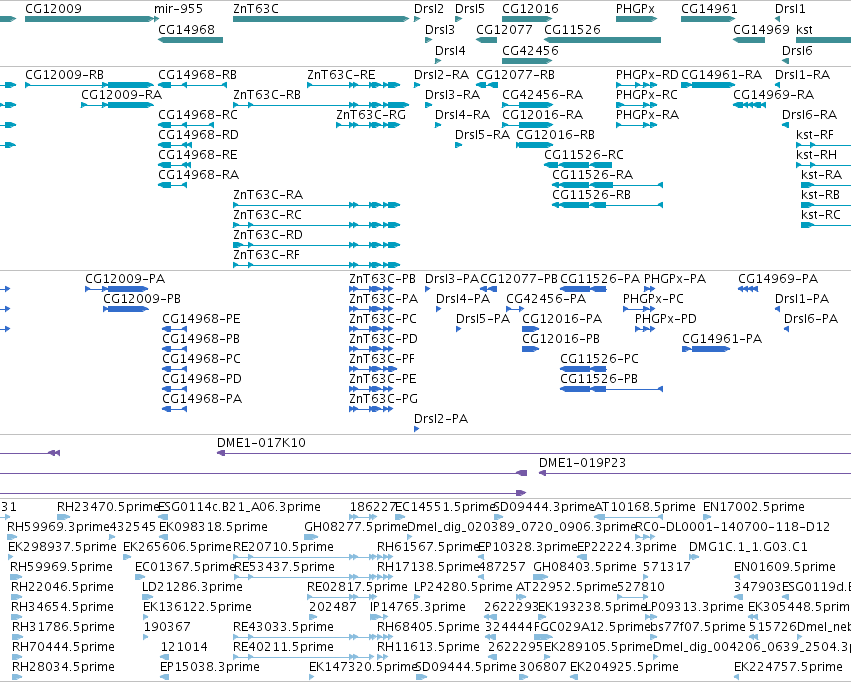Open transcript CG12016-RB label
The image size is (851, 682).
[x=555, y=135]
